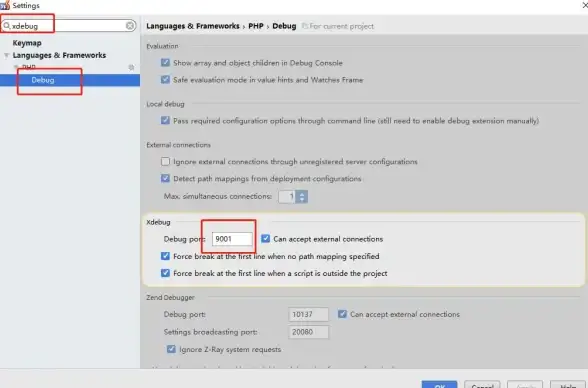Clear the xdebug search text icon
The width and height of the screenshot is (588, 388).
point(130,25)
